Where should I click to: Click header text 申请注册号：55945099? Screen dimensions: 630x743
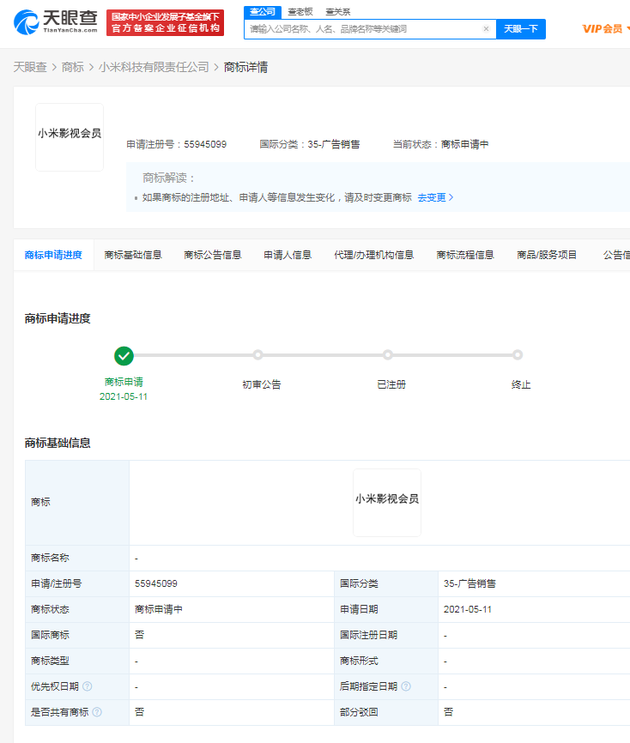[x=176, y=144]
